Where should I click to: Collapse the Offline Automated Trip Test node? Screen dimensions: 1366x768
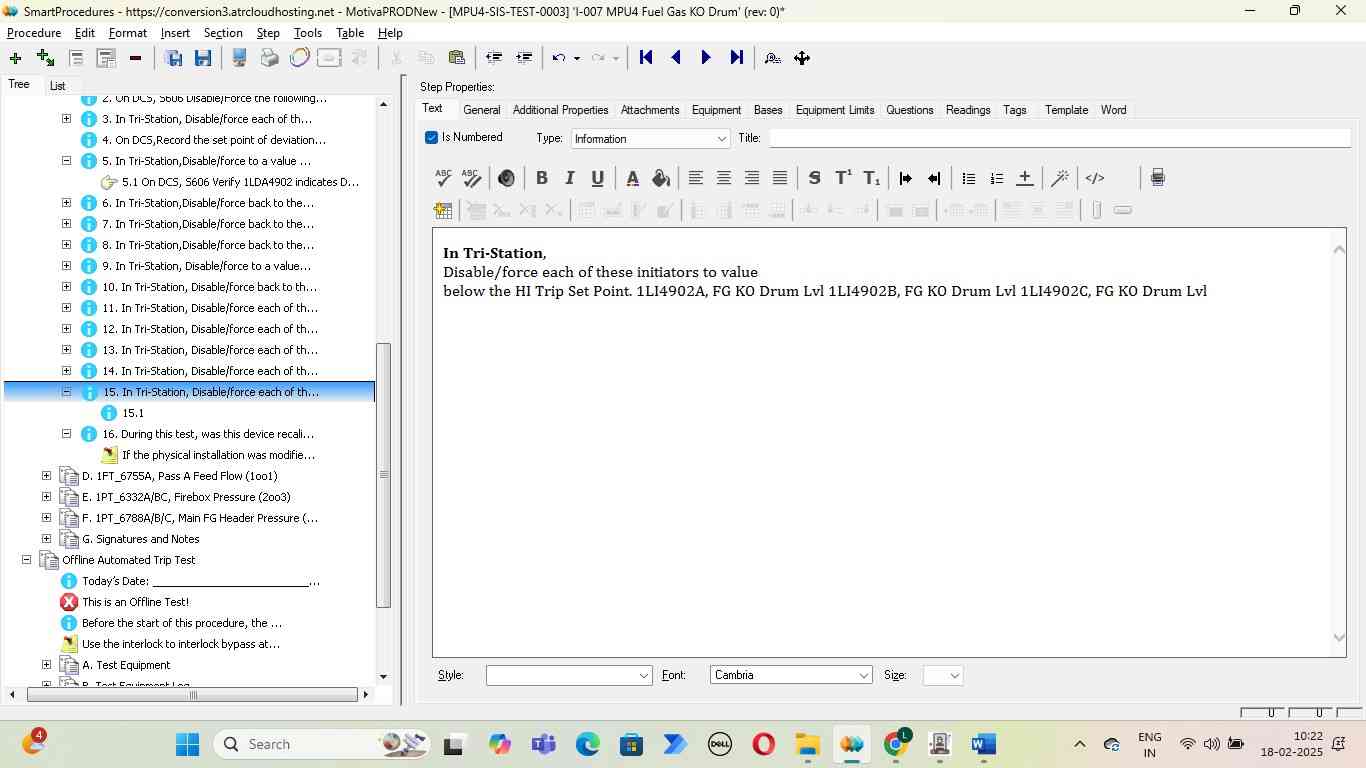click(x=26, y=560)
